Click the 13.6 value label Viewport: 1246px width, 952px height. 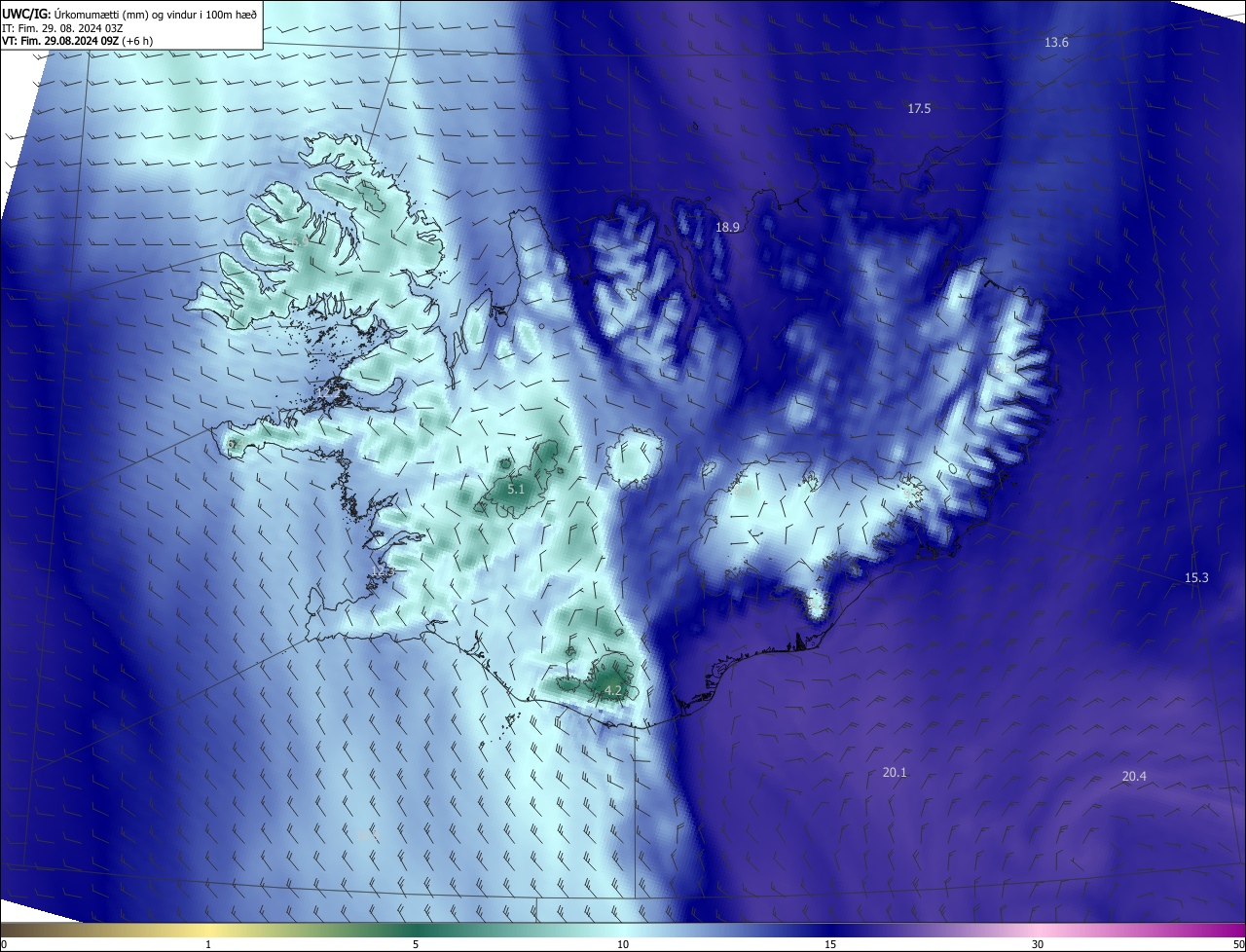(x=1056, y=43)
